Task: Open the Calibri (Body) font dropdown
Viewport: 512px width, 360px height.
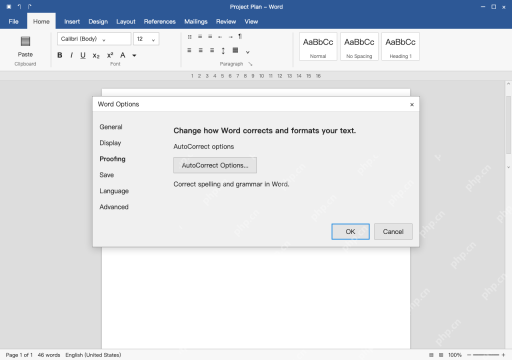Action: point(94,39)
